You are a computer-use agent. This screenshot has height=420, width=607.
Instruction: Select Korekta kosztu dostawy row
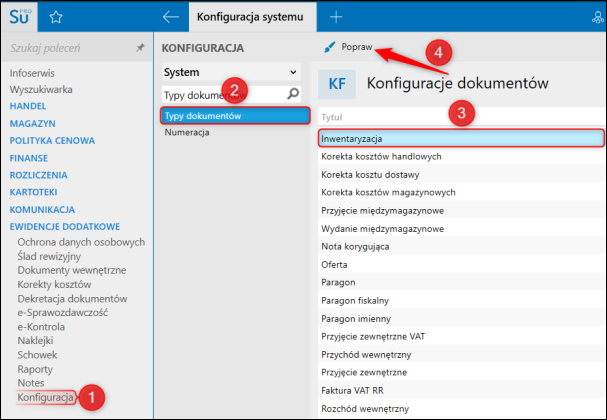pos(461,175)
